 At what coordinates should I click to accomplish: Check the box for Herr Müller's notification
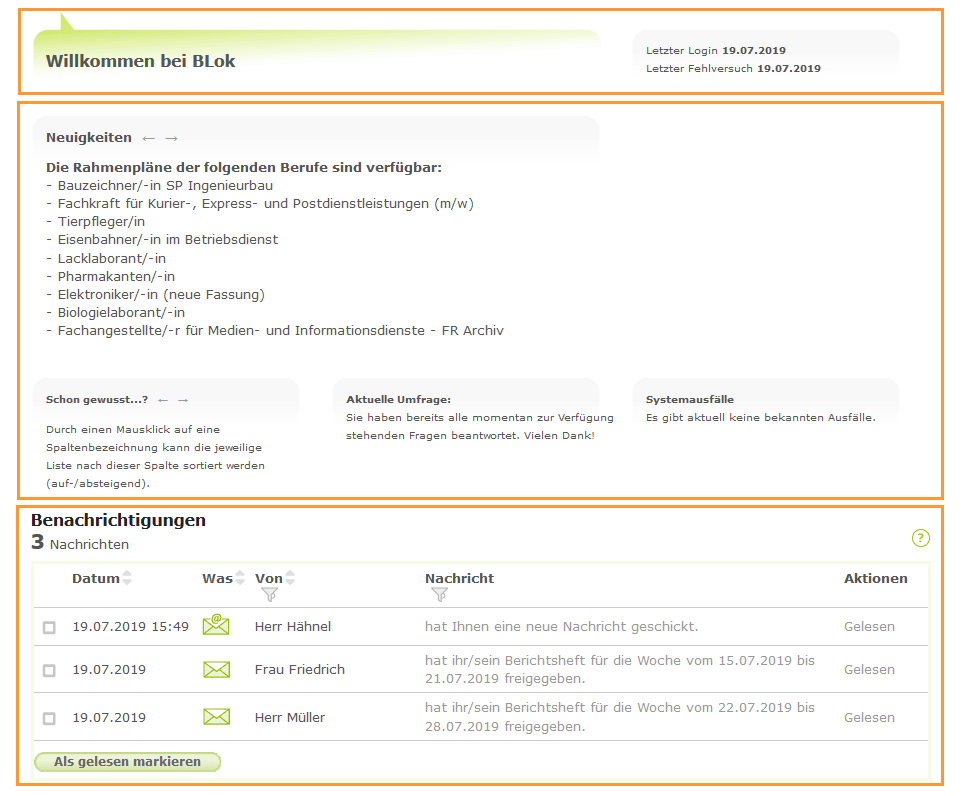(x=49, y=717)
